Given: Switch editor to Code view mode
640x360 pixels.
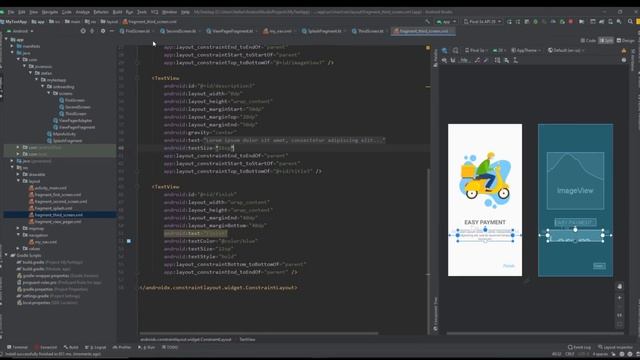Looking at the screenshot, I should pos(588,40).
